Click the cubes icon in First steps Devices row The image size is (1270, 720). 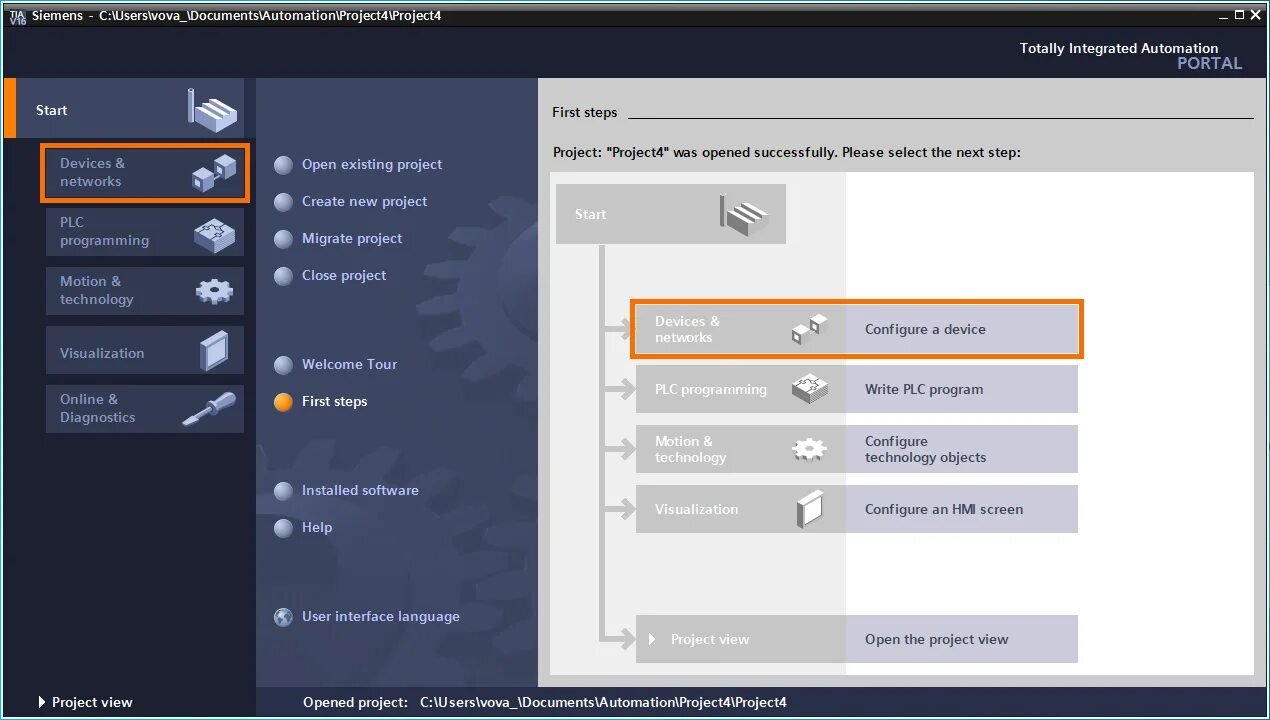click(810, 329)
